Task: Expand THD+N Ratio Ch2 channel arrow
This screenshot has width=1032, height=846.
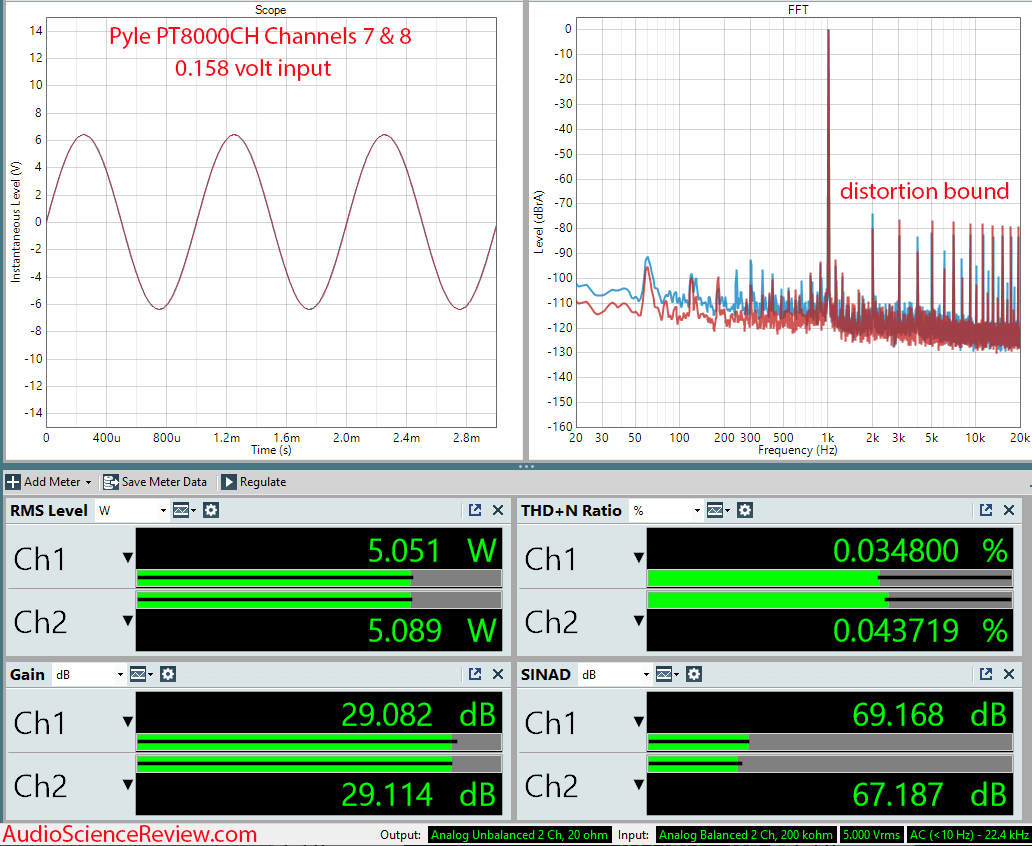Action: click(638, 621)
